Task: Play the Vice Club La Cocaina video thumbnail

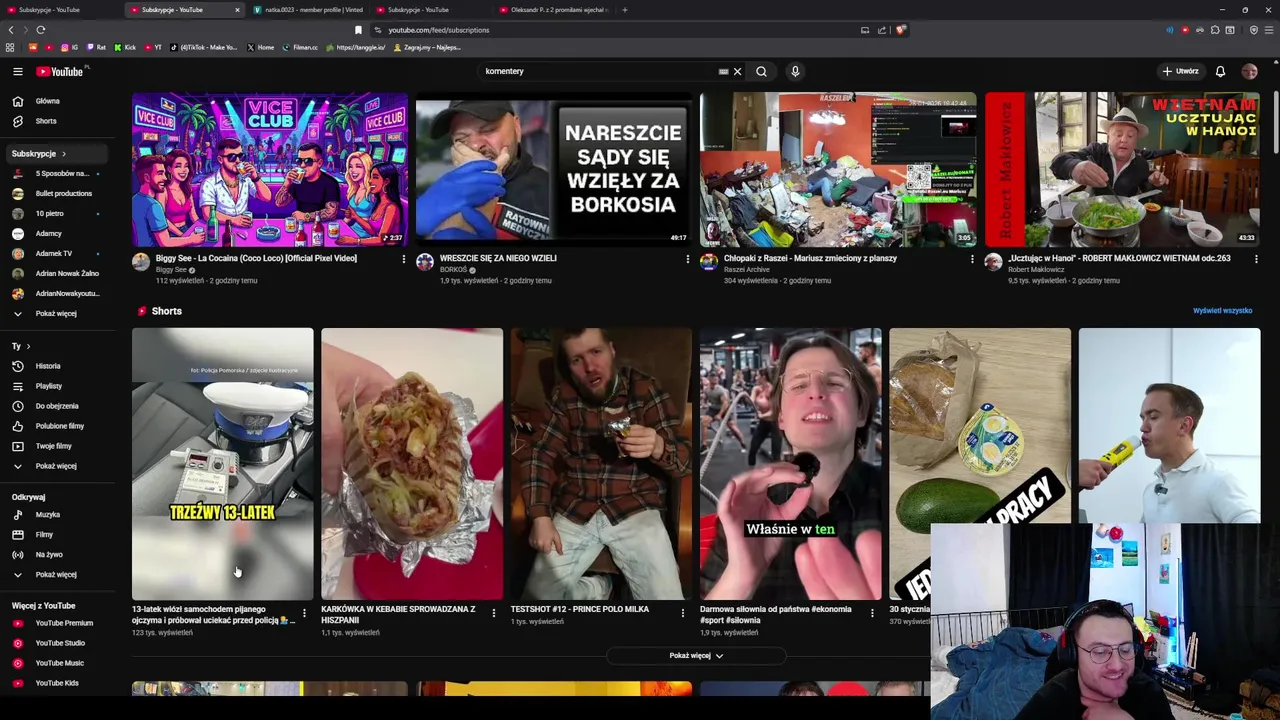Action: pyautogui.click(x=270, y=169)
